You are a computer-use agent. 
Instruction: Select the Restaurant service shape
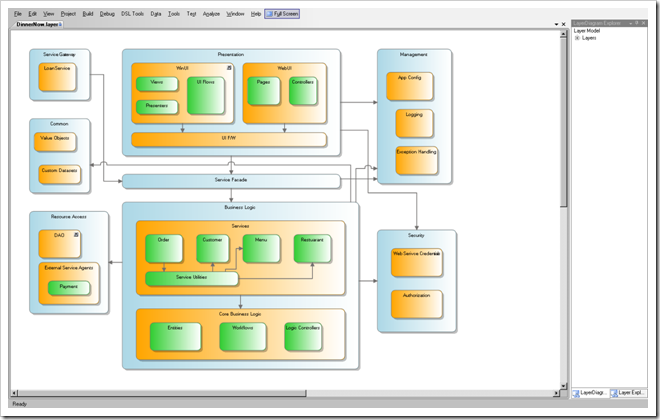(312, 249)
